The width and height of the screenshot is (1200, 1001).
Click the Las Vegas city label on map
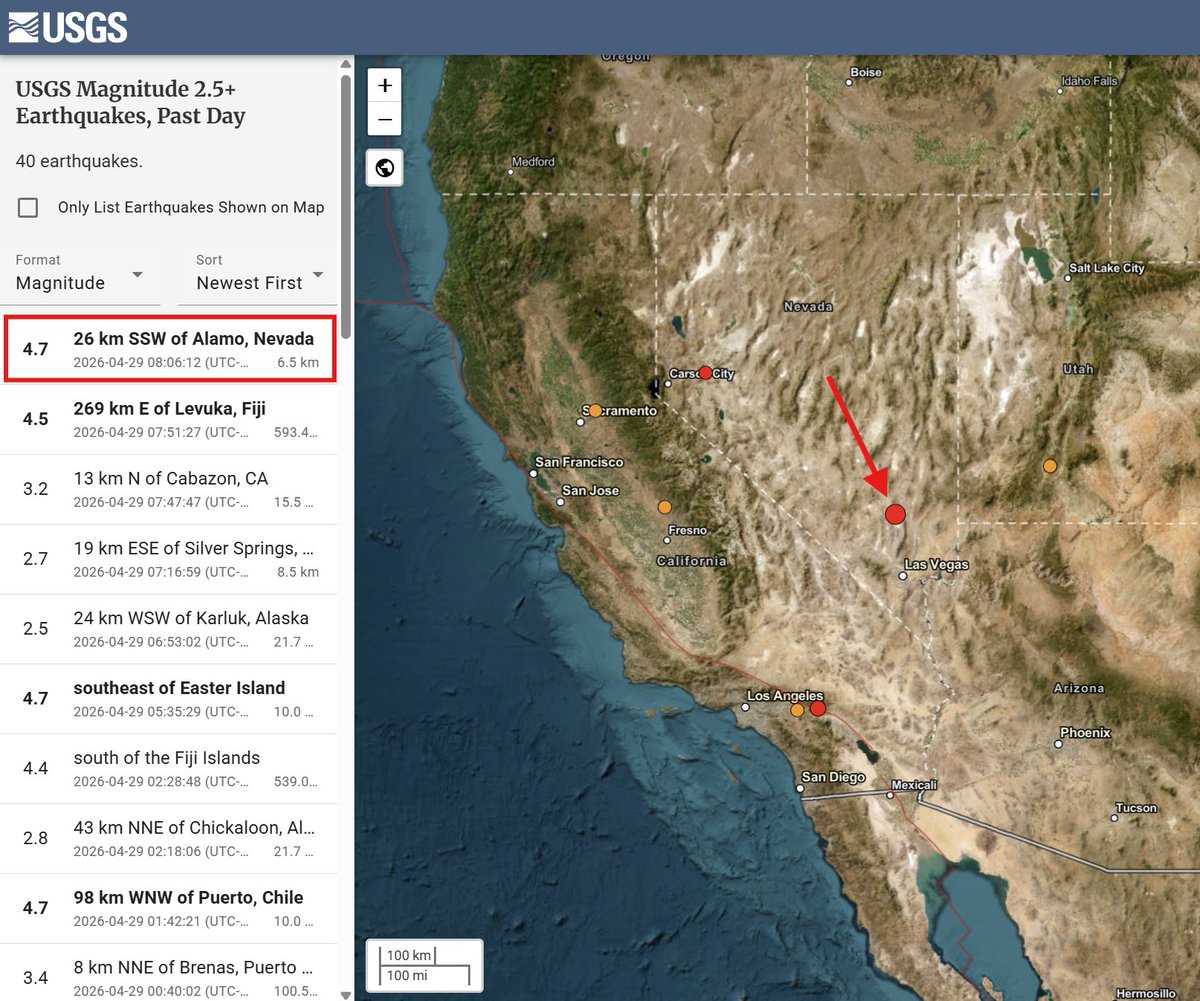click(x=936, y=565)
